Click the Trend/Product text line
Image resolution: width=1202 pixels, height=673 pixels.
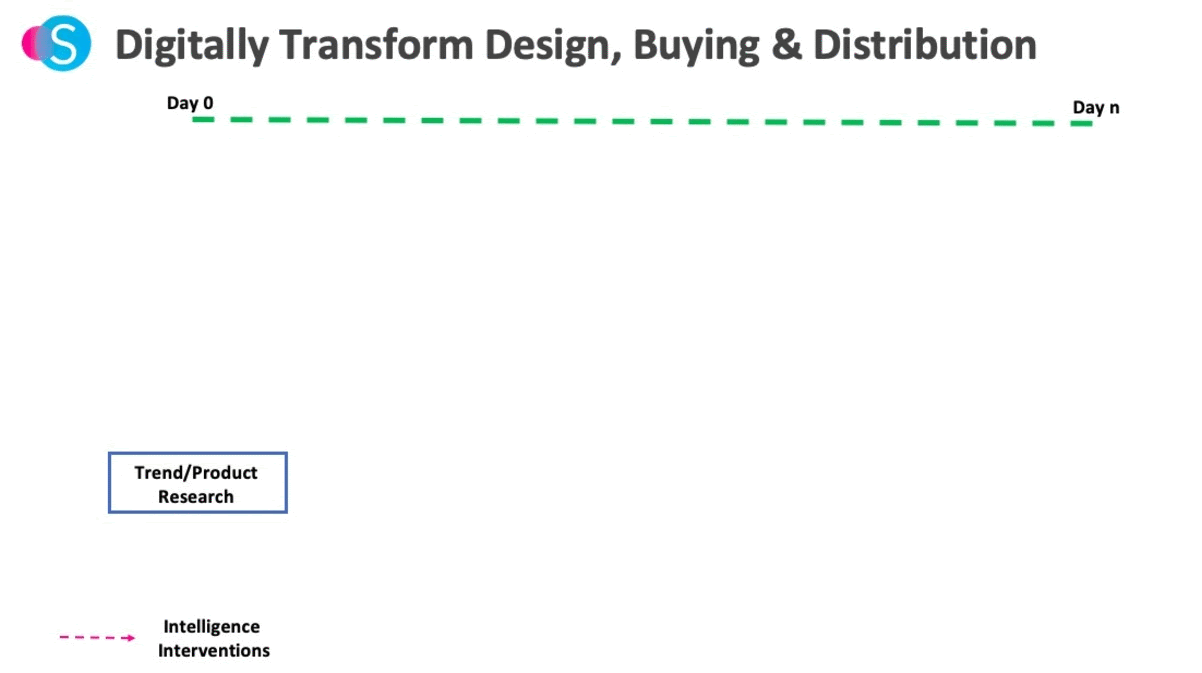(196, 473)
